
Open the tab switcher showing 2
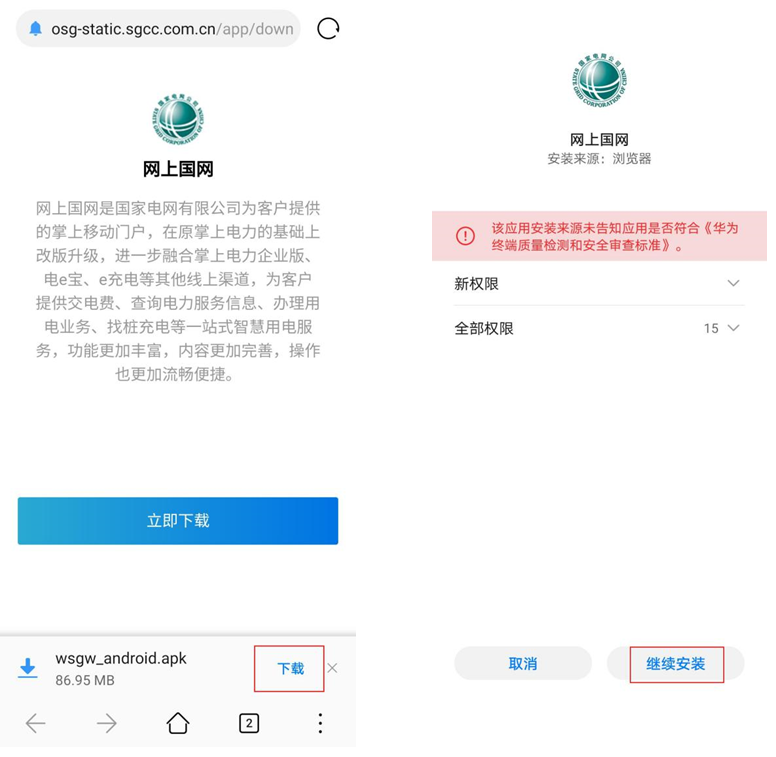(249, 723)
